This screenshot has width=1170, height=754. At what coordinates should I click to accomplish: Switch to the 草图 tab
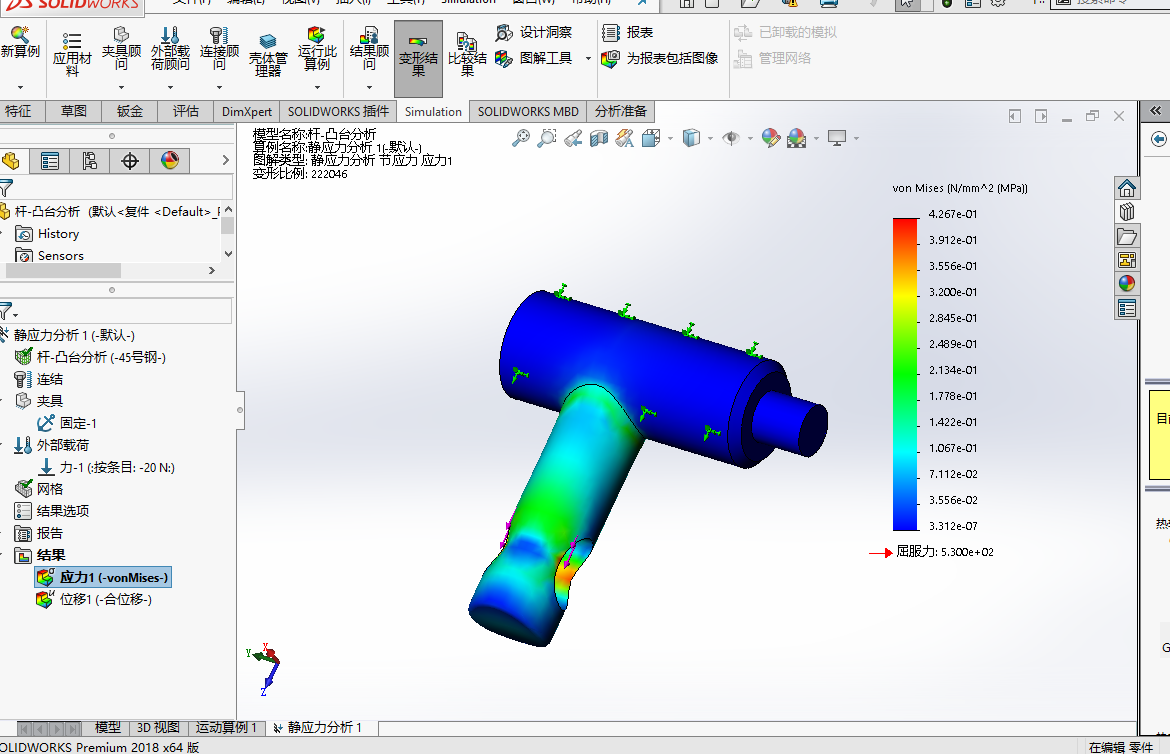[x=74, y=111]
